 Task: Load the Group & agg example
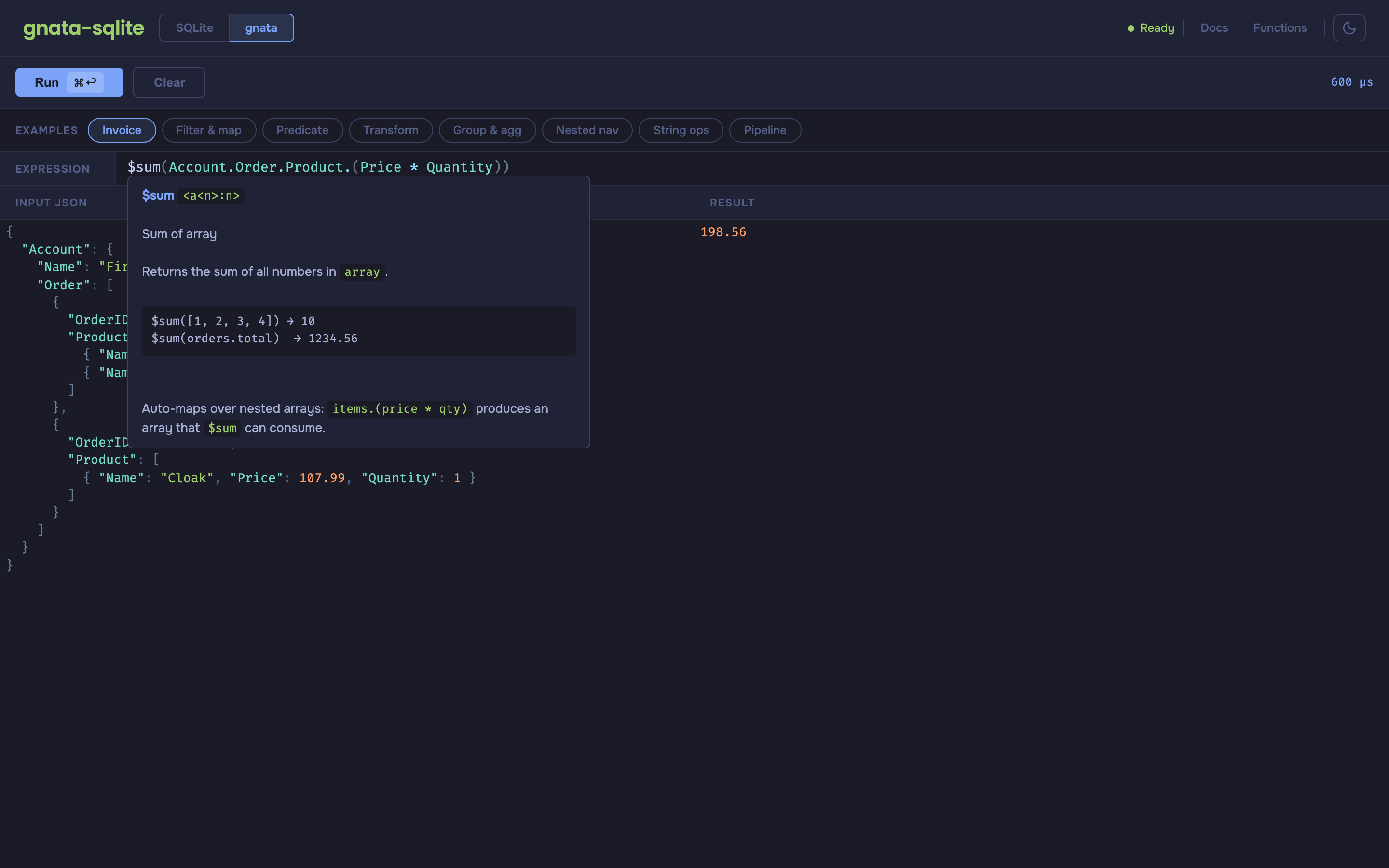487,130
